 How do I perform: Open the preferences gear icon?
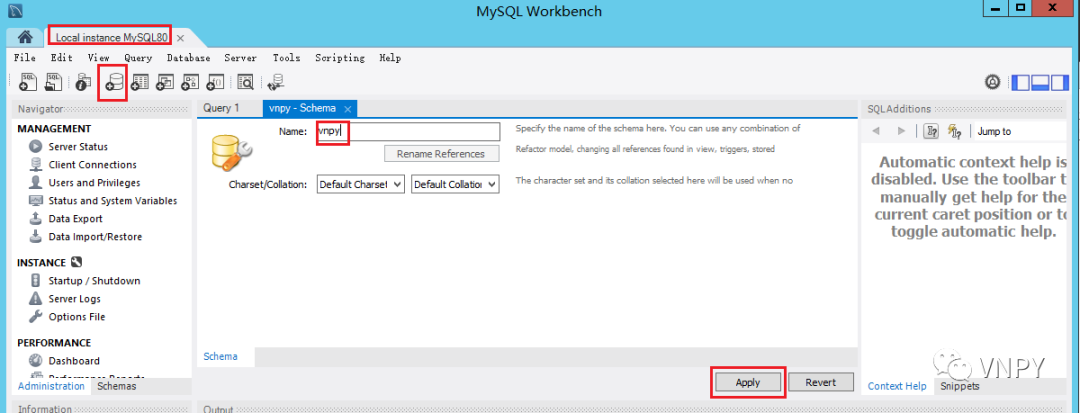point(993,82)
